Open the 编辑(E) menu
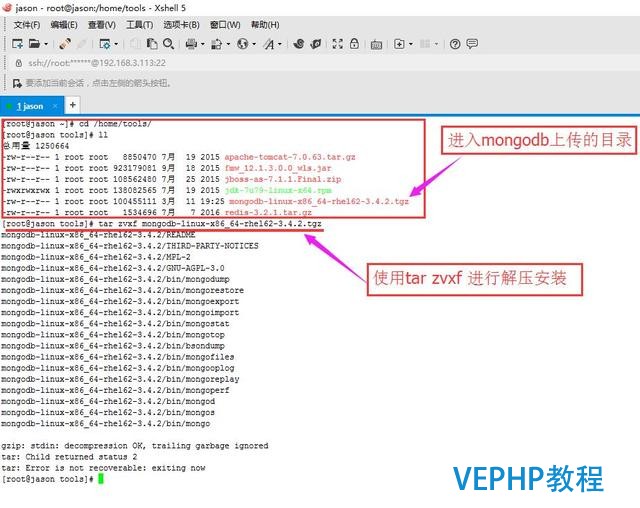 (x=64, y=25)
